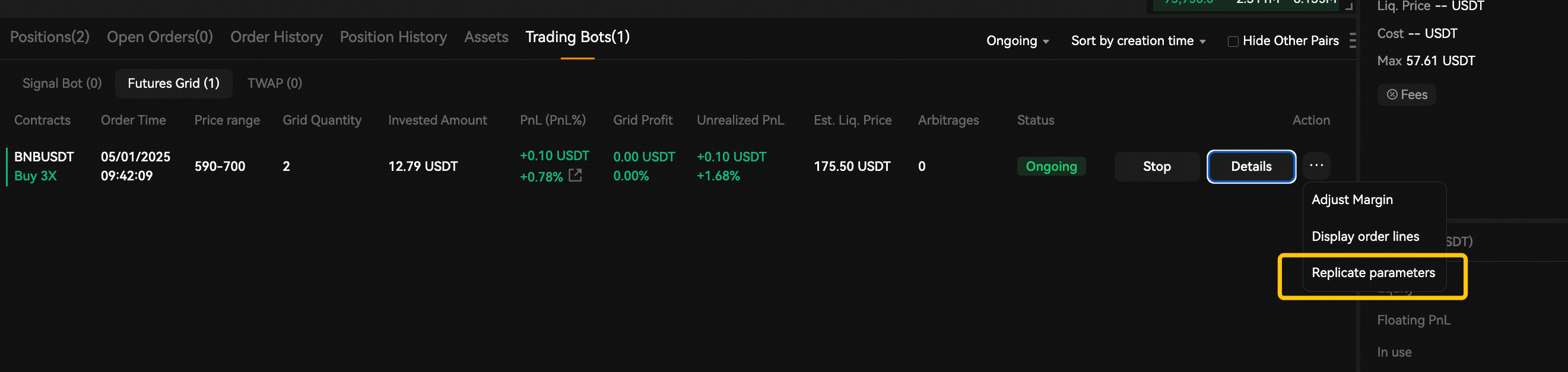
Task: Choose Replicate parameters from the menu
Action: pos(1373,273)
